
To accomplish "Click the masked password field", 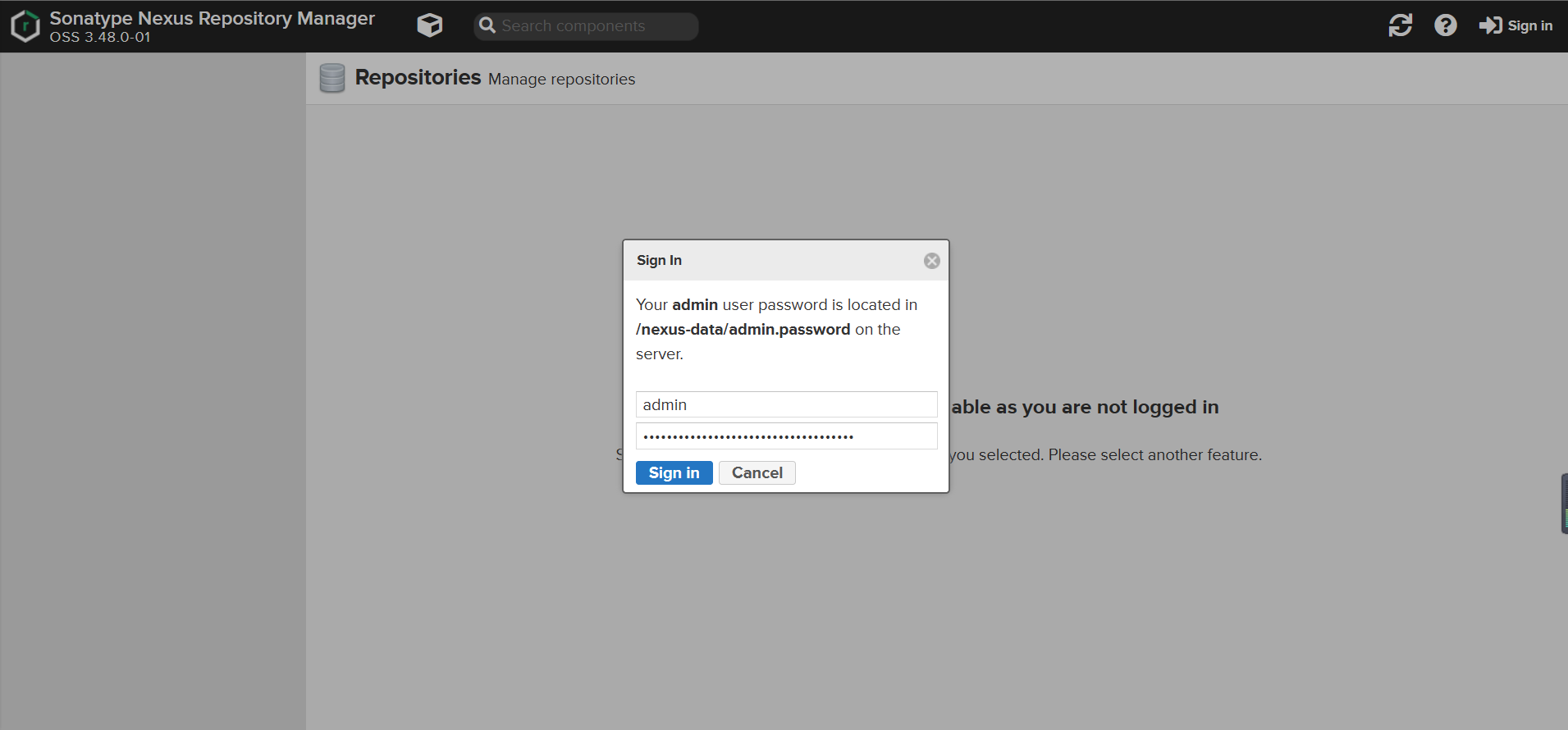I will click(786, 436).
